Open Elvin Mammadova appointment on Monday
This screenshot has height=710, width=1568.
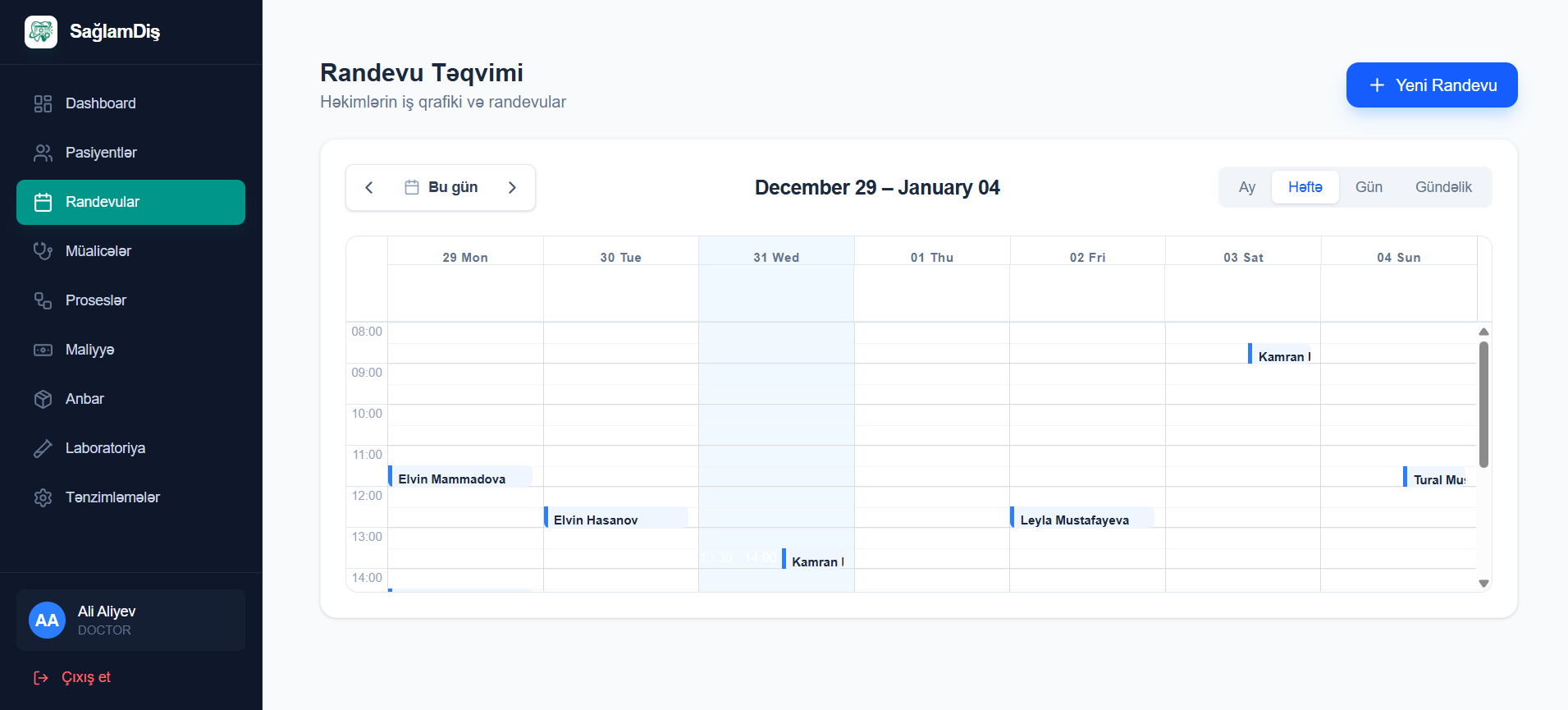pyautogui.click(x=460, y=477)
